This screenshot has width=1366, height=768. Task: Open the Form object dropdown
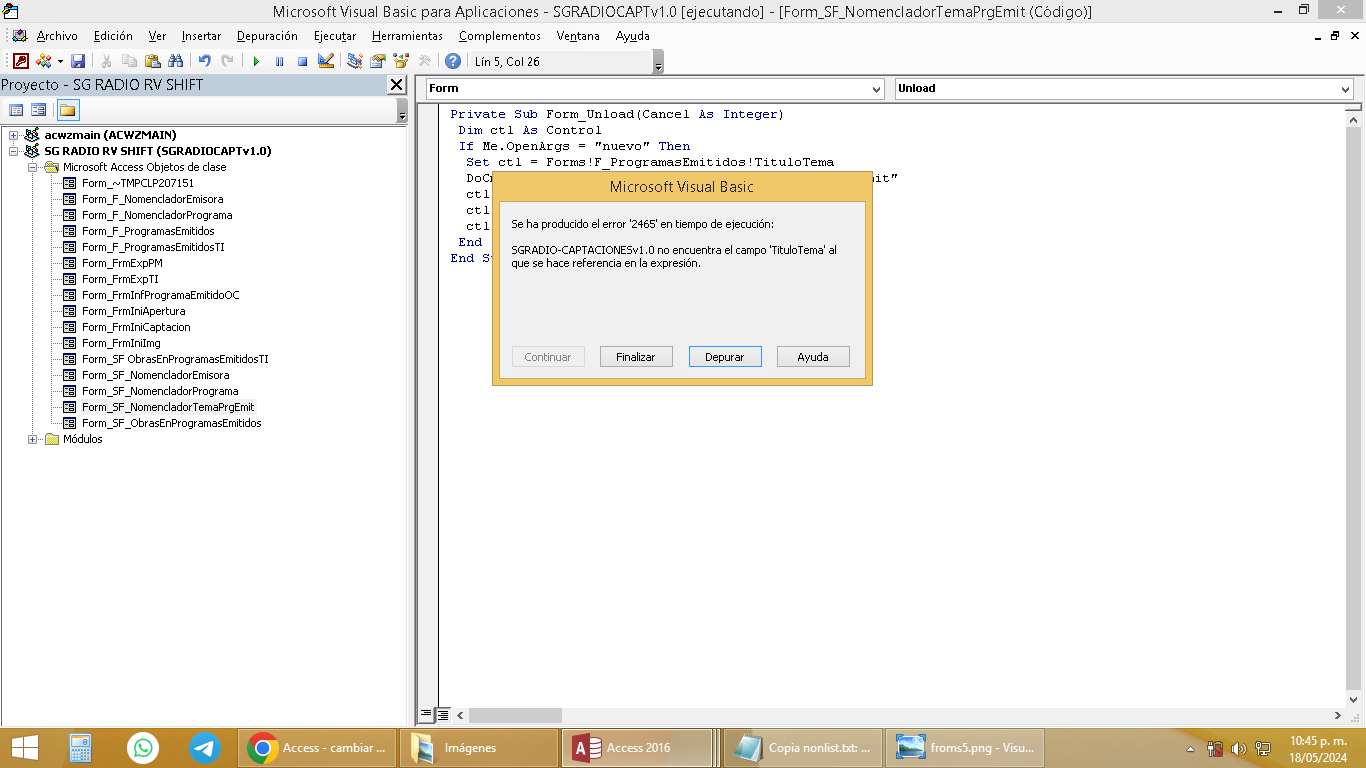point(876,89)
